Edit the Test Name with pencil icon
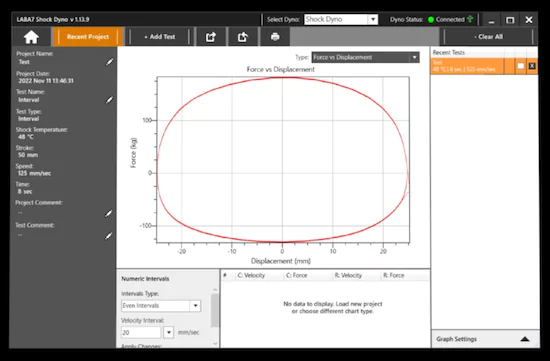 point(109,100)
